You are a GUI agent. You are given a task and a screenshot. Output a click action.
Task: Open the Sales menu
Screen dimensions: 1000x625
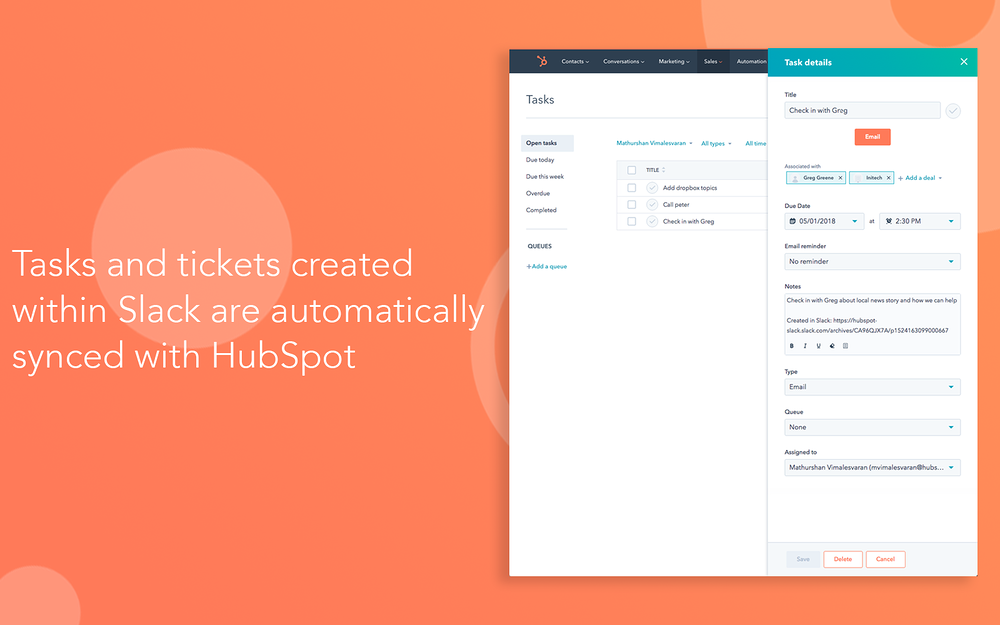tap(713, 61)
